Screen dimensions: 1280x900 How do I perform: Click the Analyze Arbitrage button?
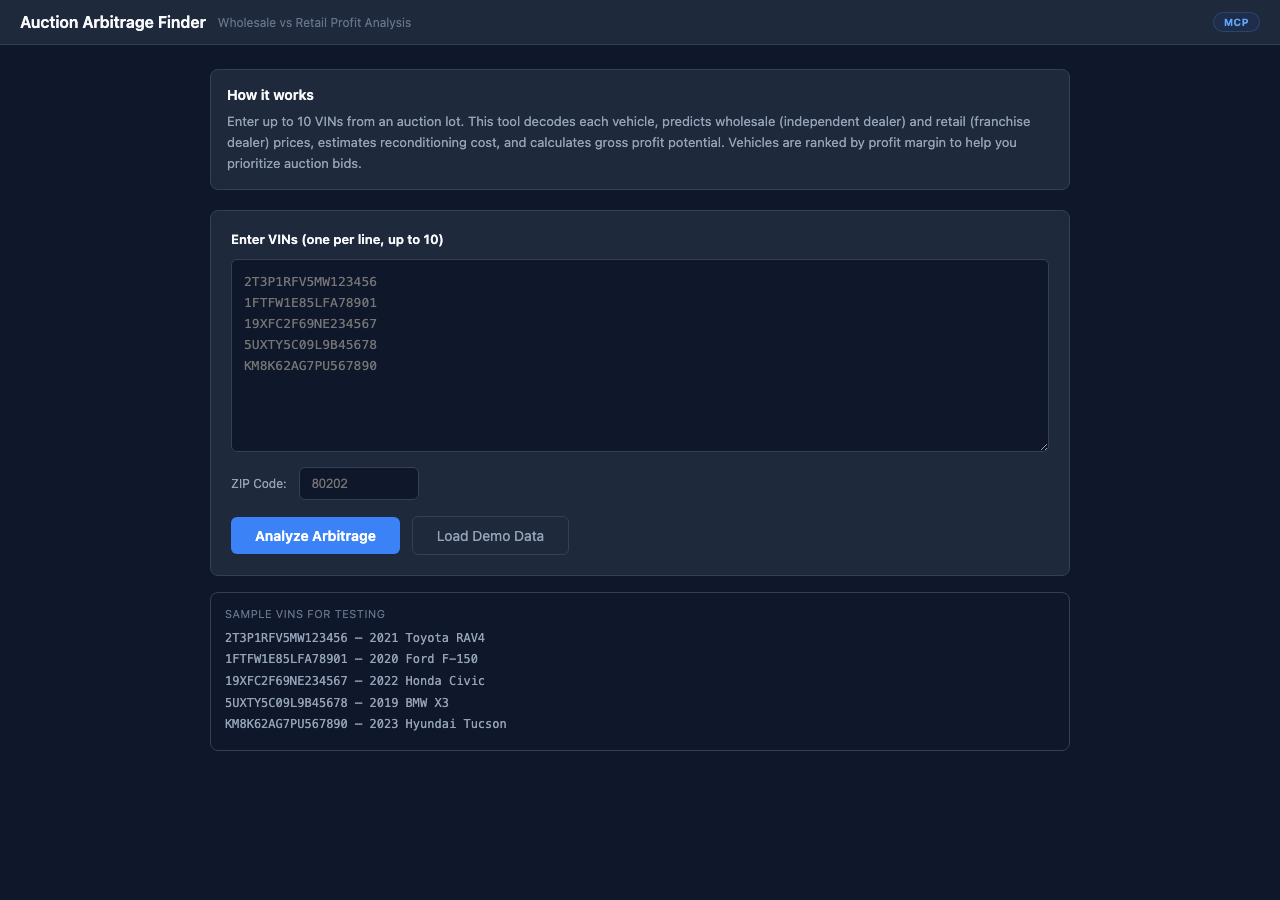(315, 535)
